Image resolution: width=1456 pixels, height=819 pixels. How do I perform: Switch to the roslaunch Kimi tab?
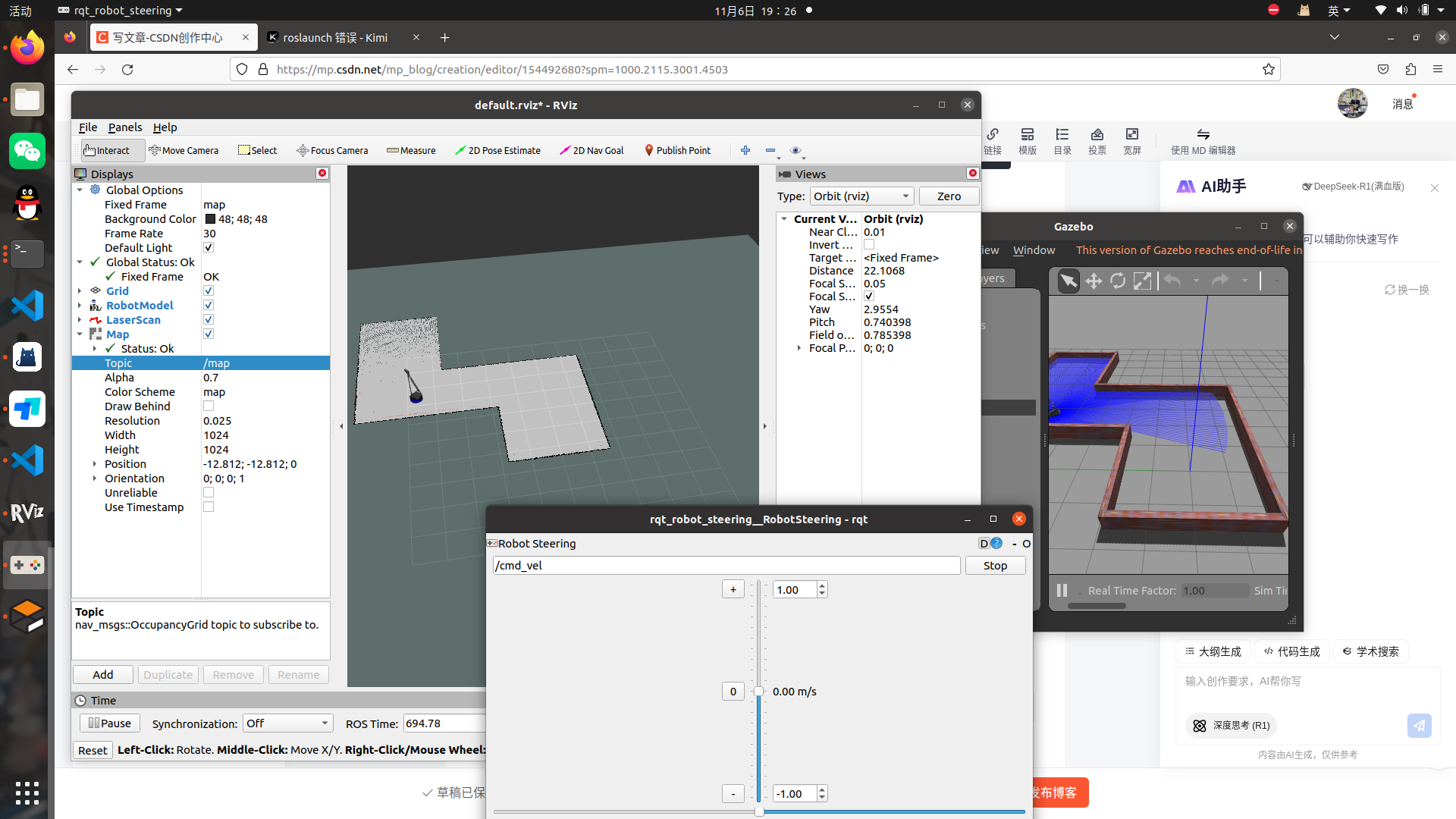(x=335, y=37)
